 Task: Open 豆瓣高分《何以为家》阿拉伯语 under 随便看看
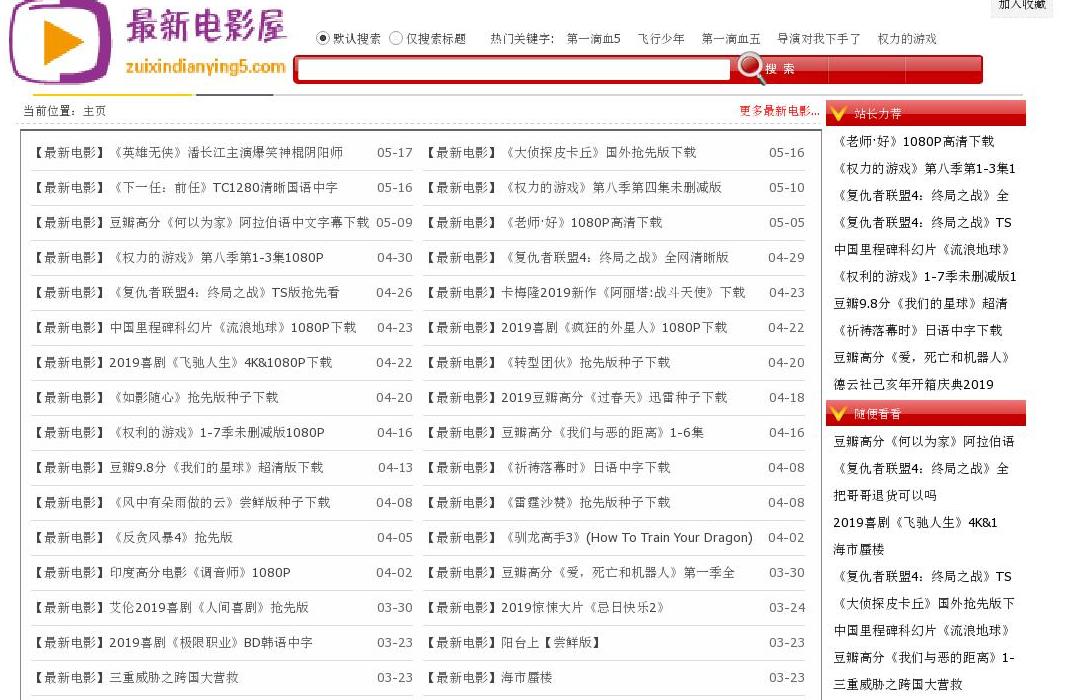click(924, 441)
